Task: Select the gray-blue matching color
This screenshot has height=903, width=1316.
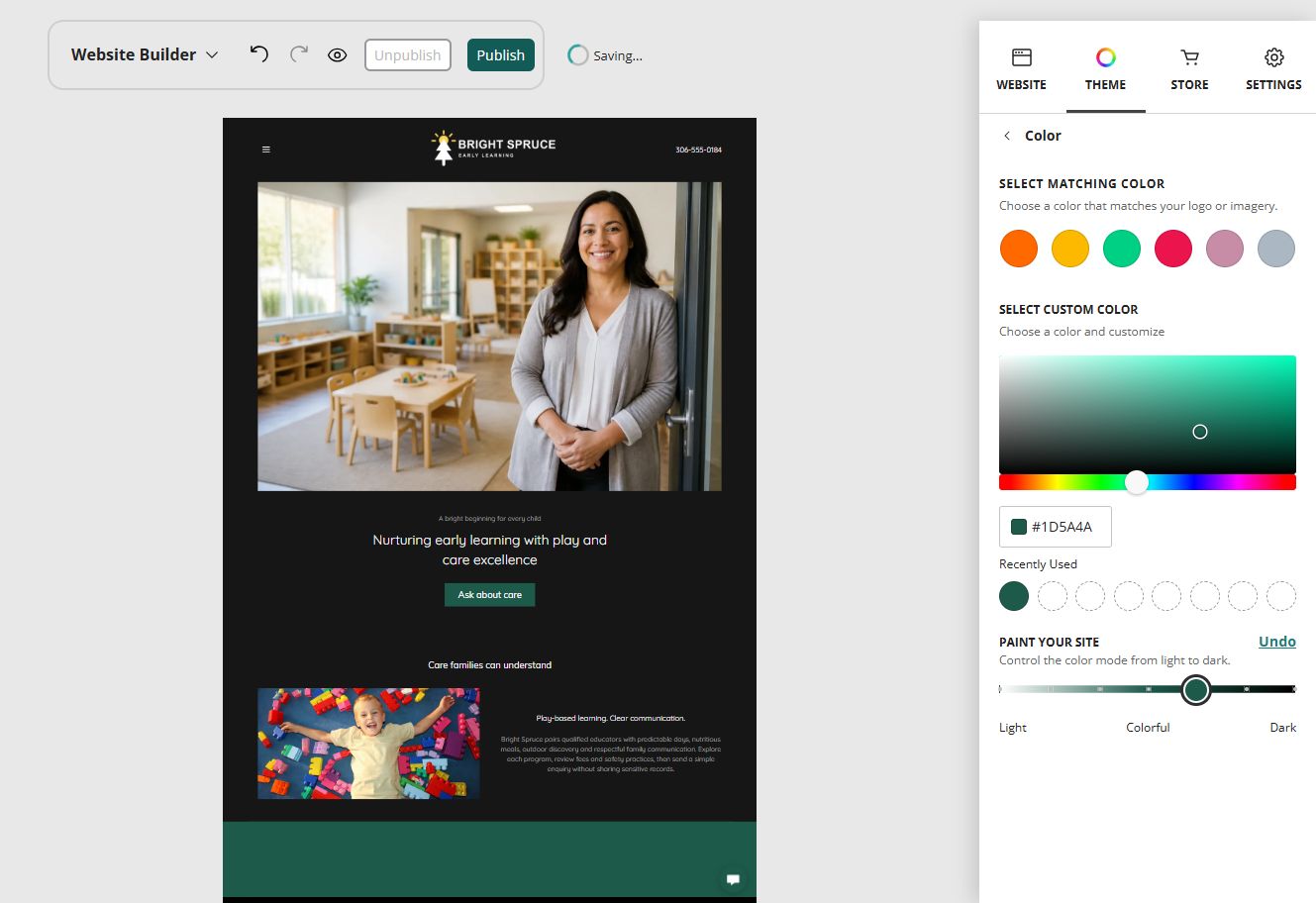Action: coord(1276,249)
